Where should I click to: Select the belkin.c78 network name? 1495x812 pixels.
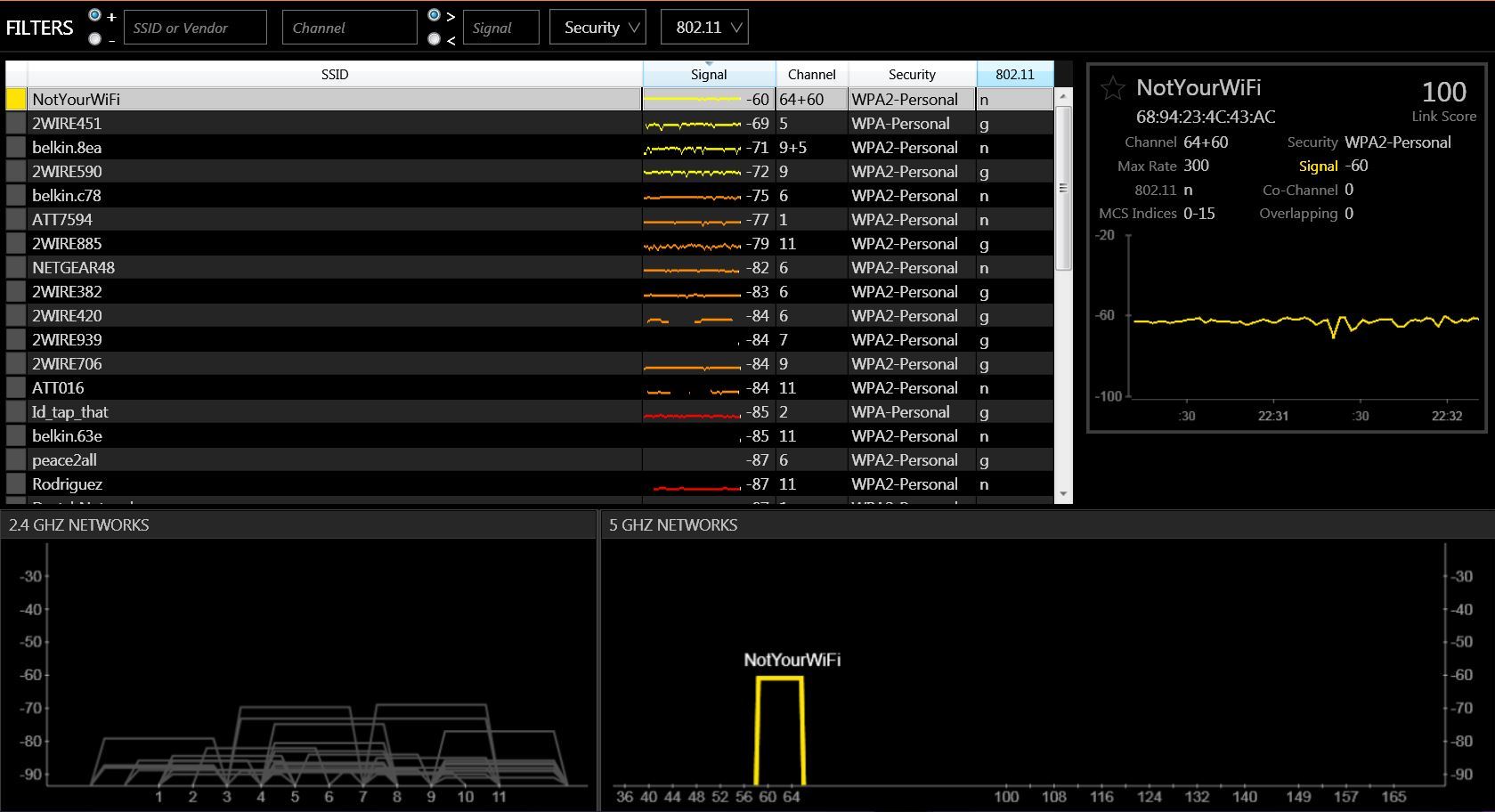pos(67,195)
